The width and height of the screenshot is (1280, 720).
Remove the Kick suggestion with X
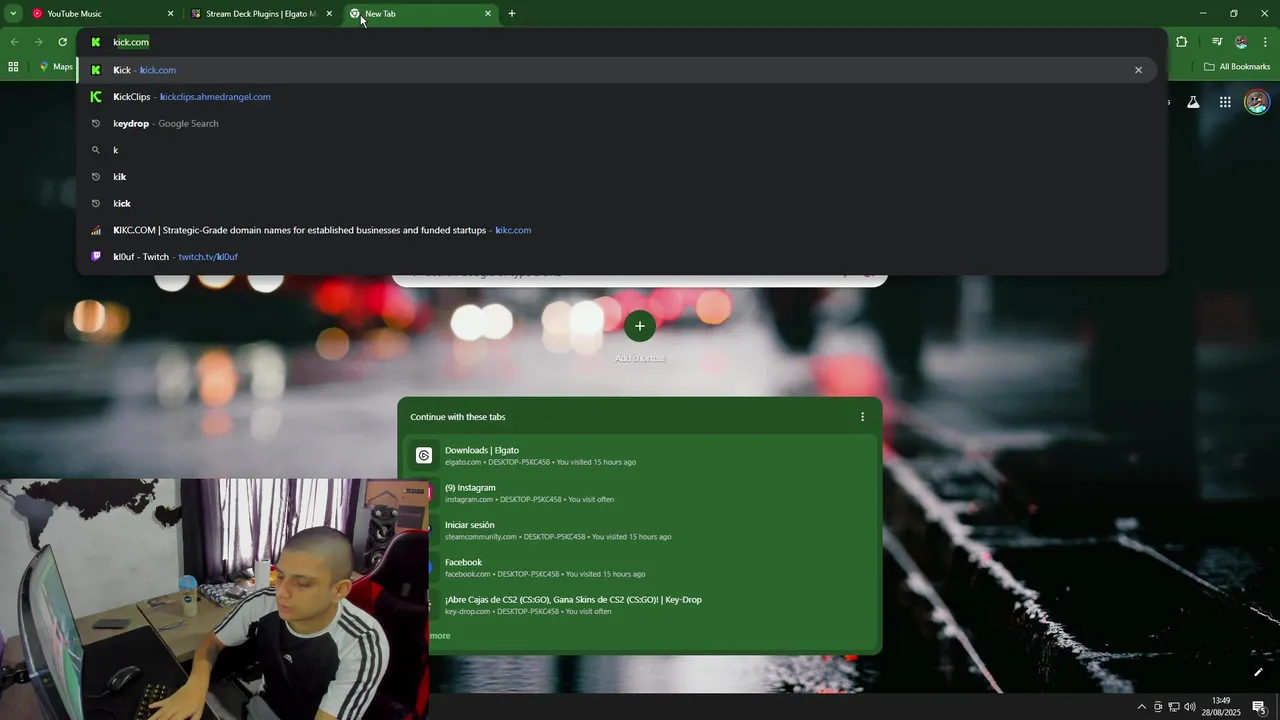1138,70
